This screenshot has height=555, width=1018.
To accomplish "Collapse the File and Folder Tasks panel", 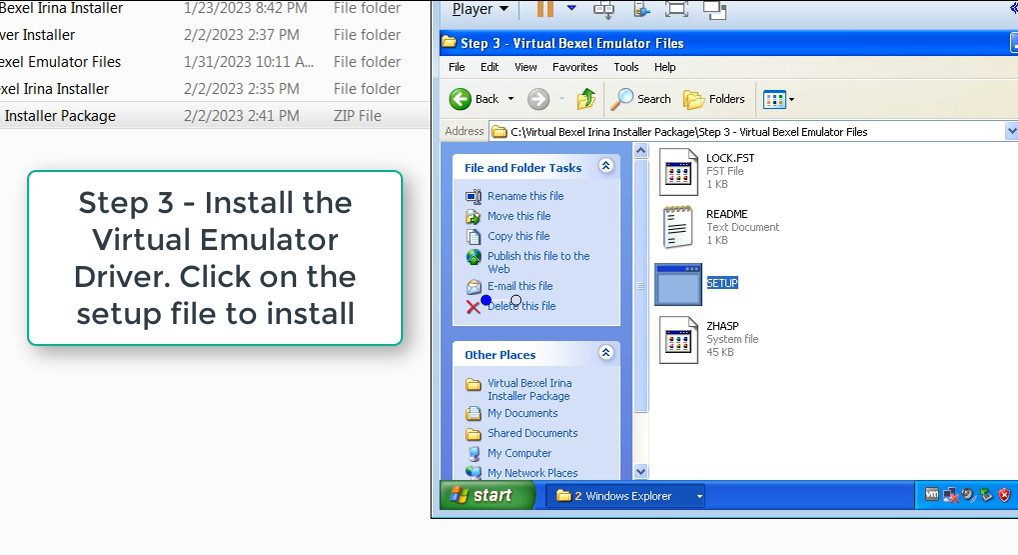I will coord(606,166).
